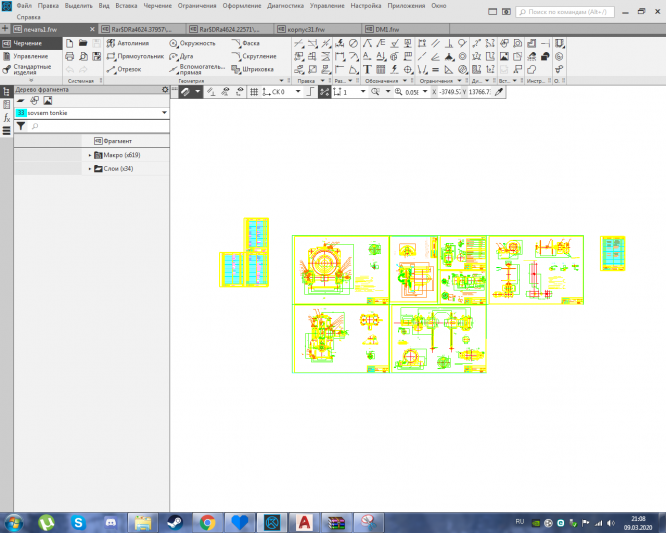Apply the perpendicular constraint icon
666x533 pixels.
point(449,43)
